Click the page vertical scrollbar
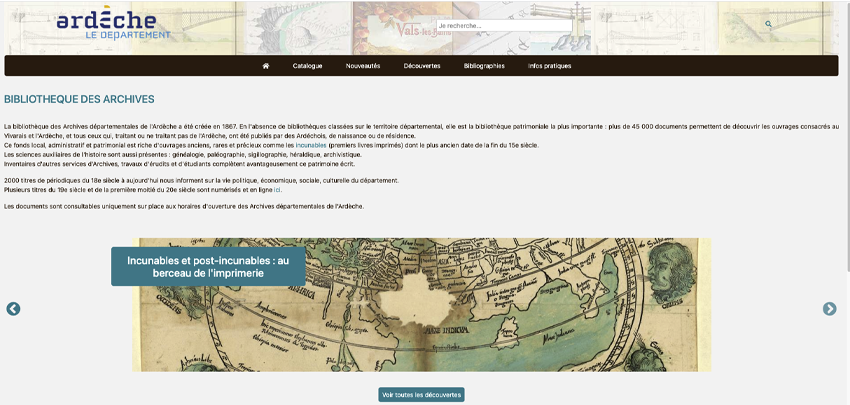The image size is (850, 405). 847,136
